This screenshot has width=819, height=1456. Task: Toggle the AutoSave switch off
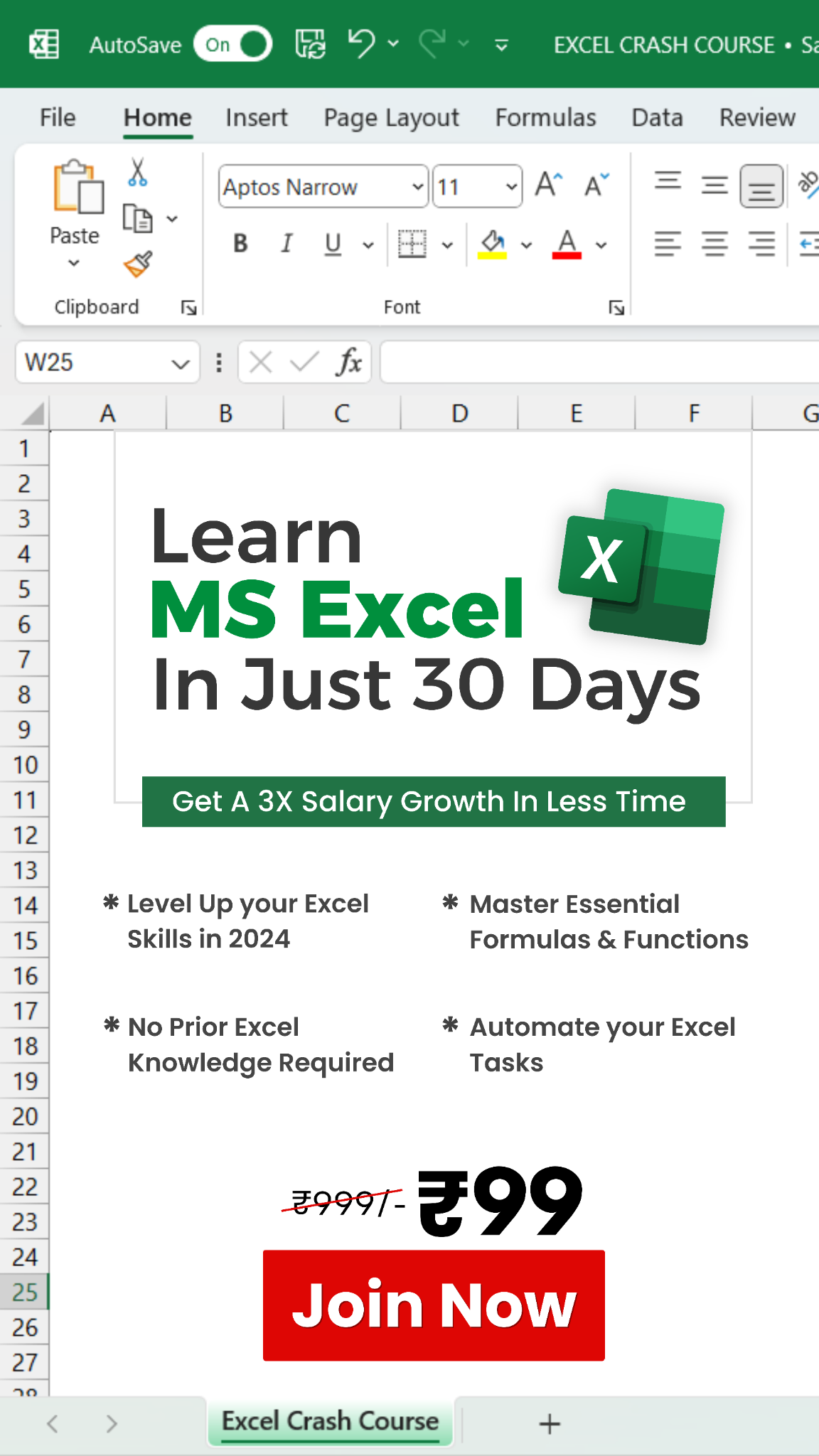click(233, 44)
